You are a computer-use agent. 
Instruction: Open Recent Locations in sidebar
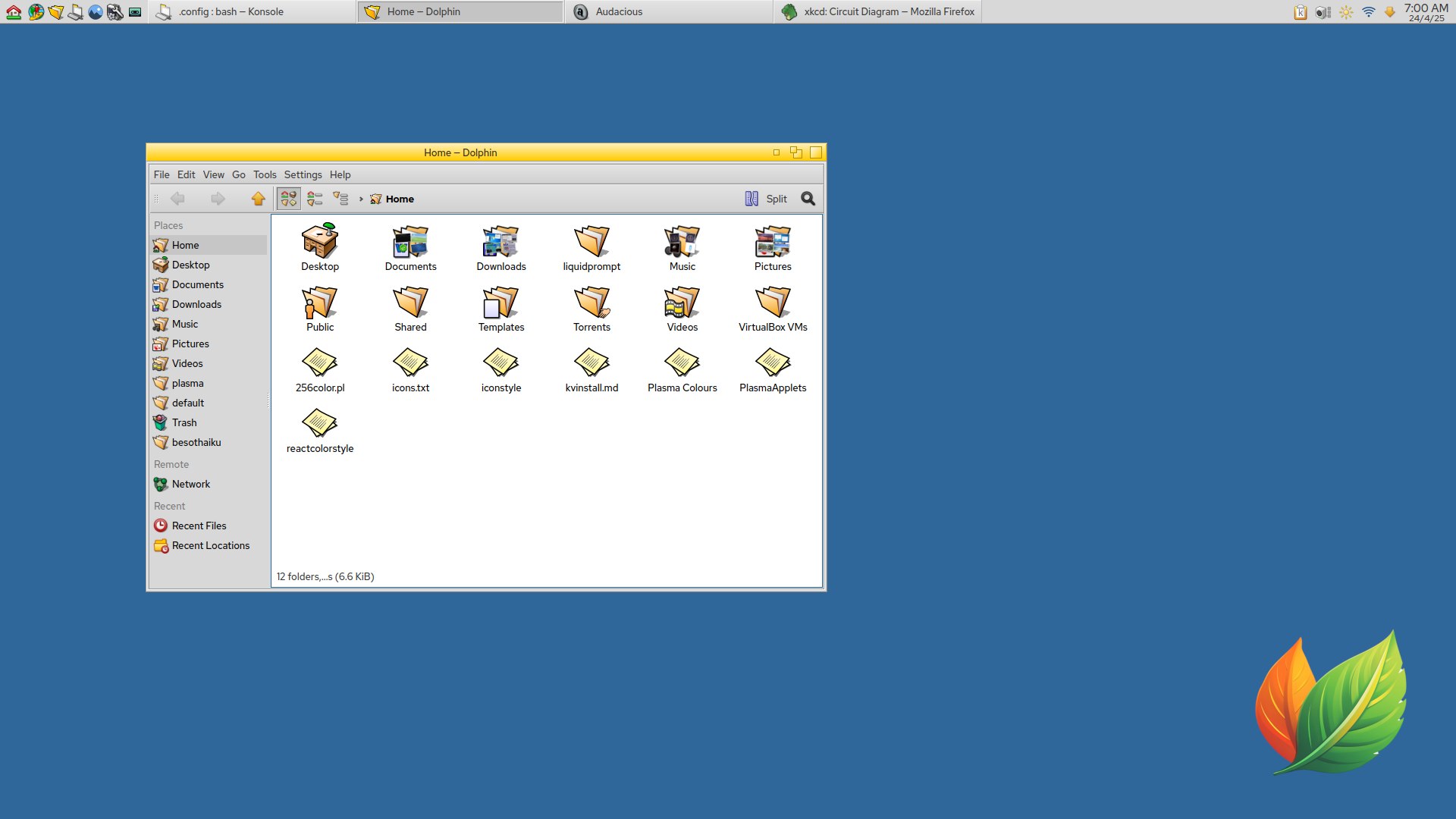click(209, 545)
